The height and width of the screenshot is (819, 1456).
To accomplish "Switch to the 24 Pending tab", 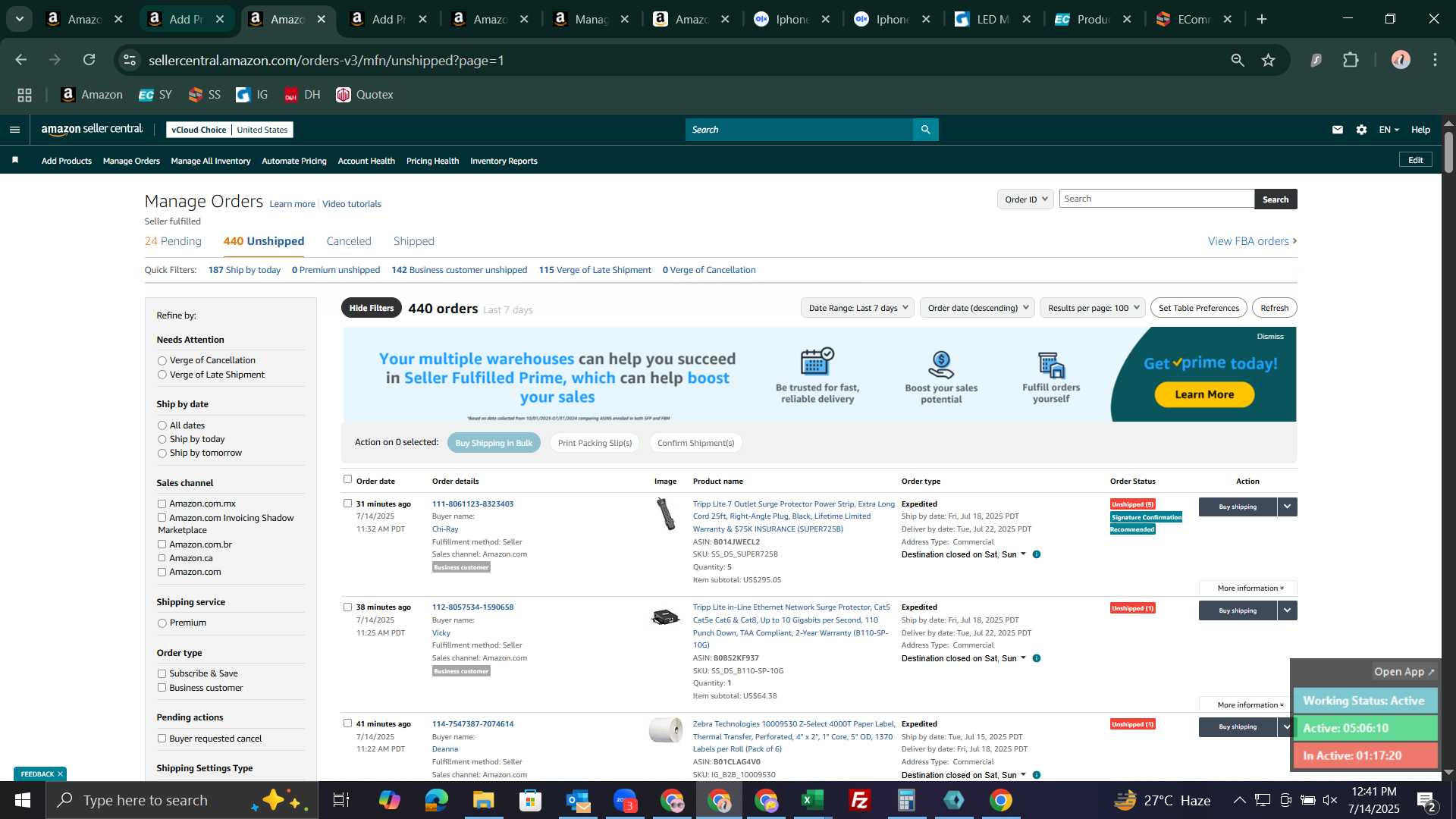I will tap(173, 241).
